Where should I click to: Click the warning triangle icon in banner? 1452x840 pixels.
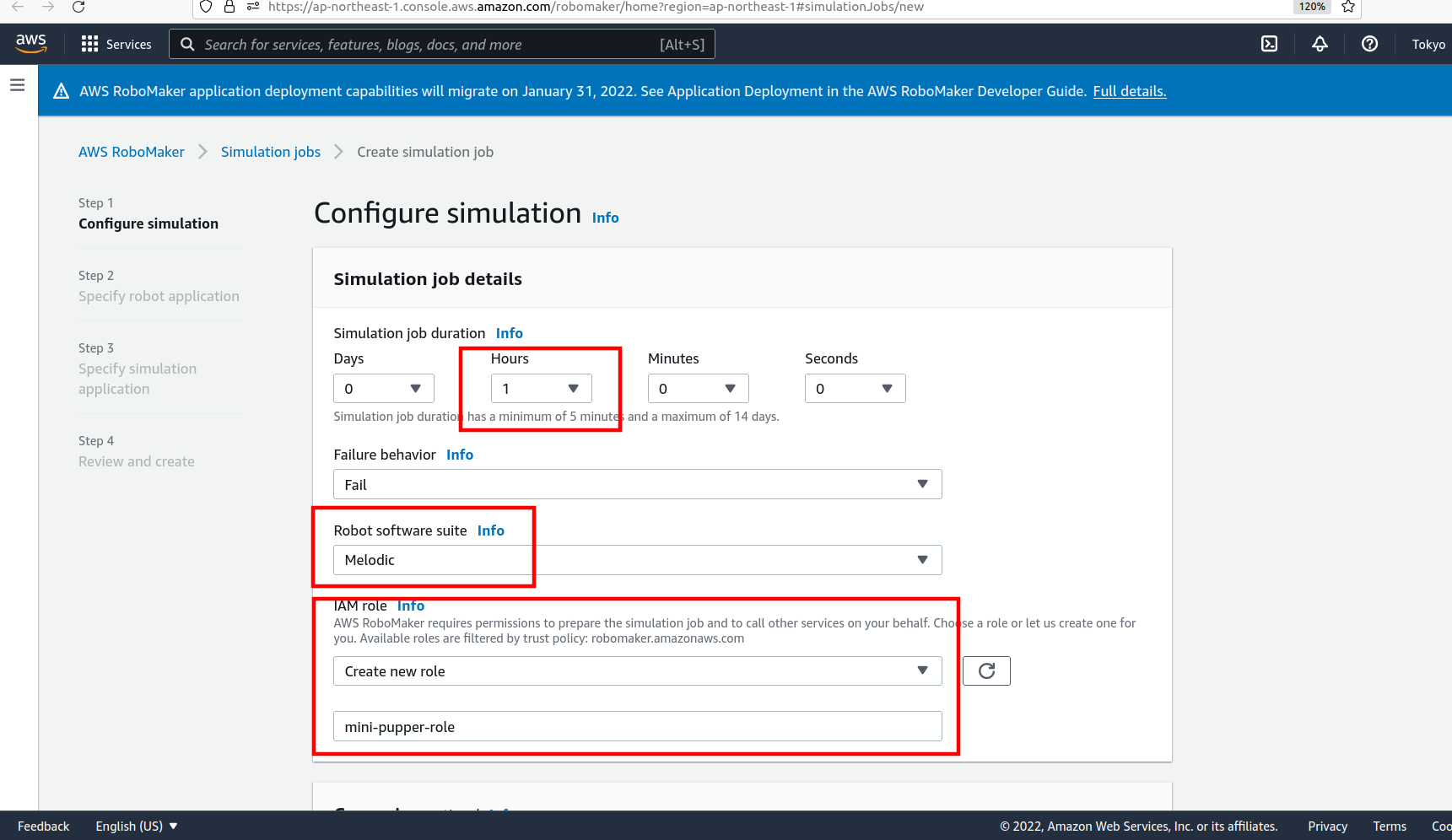(x=61, y=91)
